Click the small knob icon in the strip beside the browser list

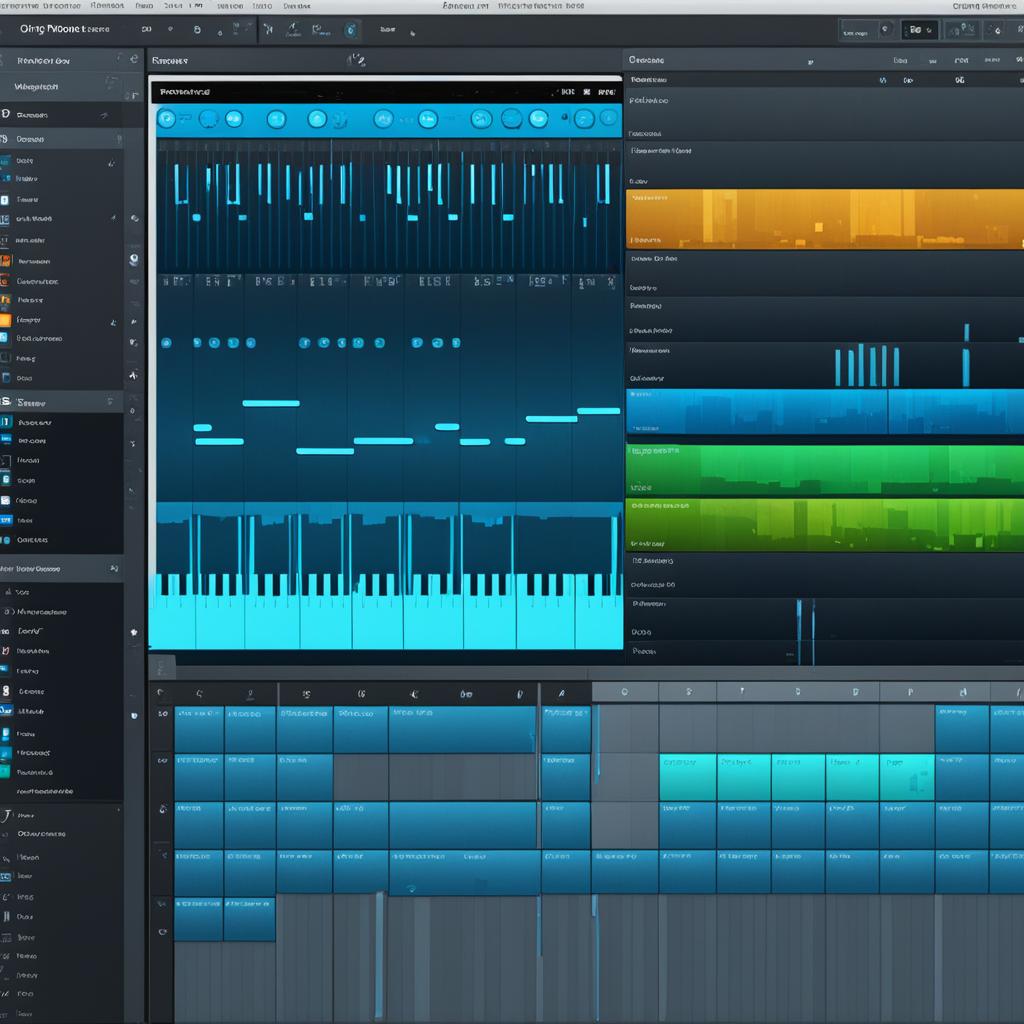tap(134, 259)
